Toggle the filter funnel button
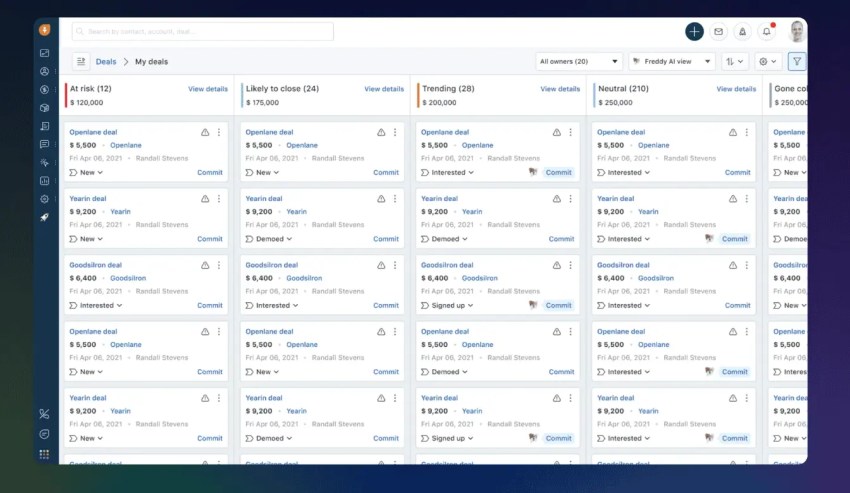The width and height of the screenshot is (850, 493). (797, 61)
